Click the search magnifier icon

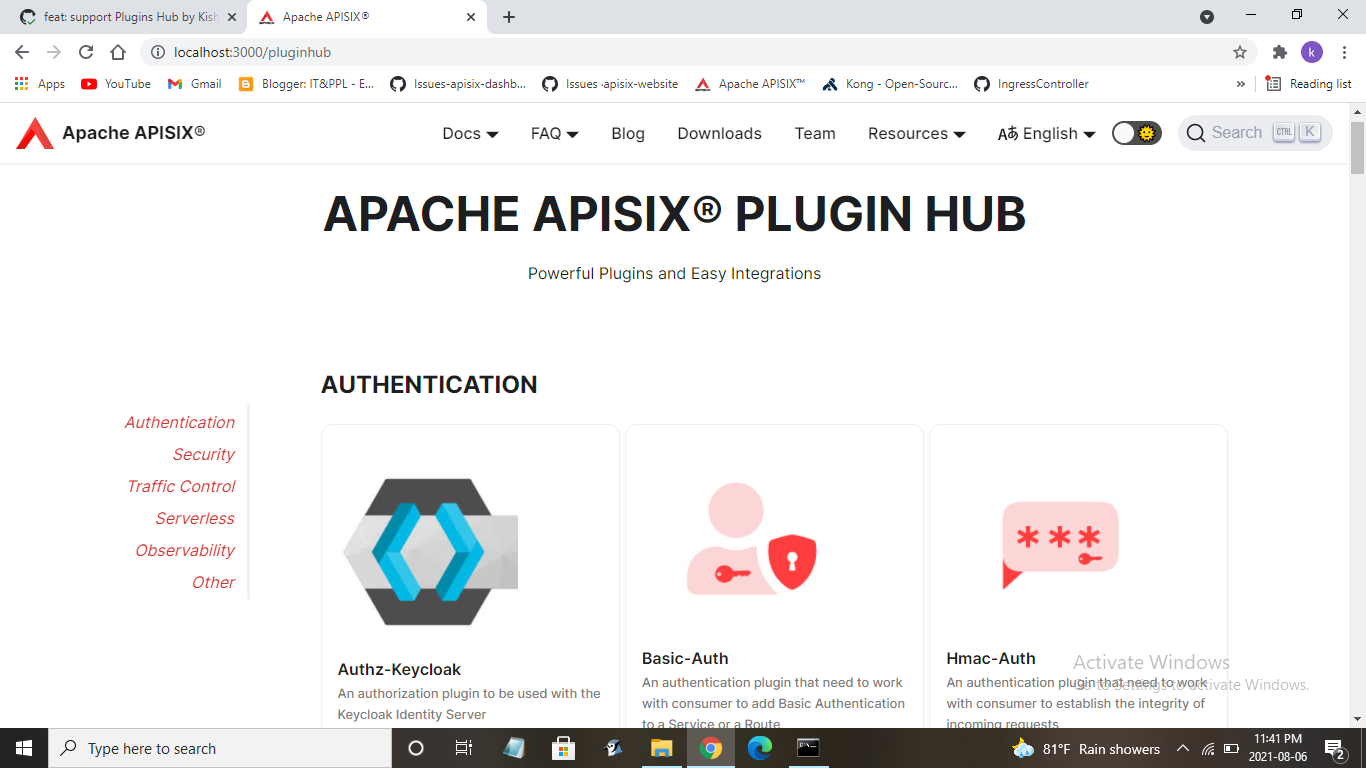(1195, 133)
